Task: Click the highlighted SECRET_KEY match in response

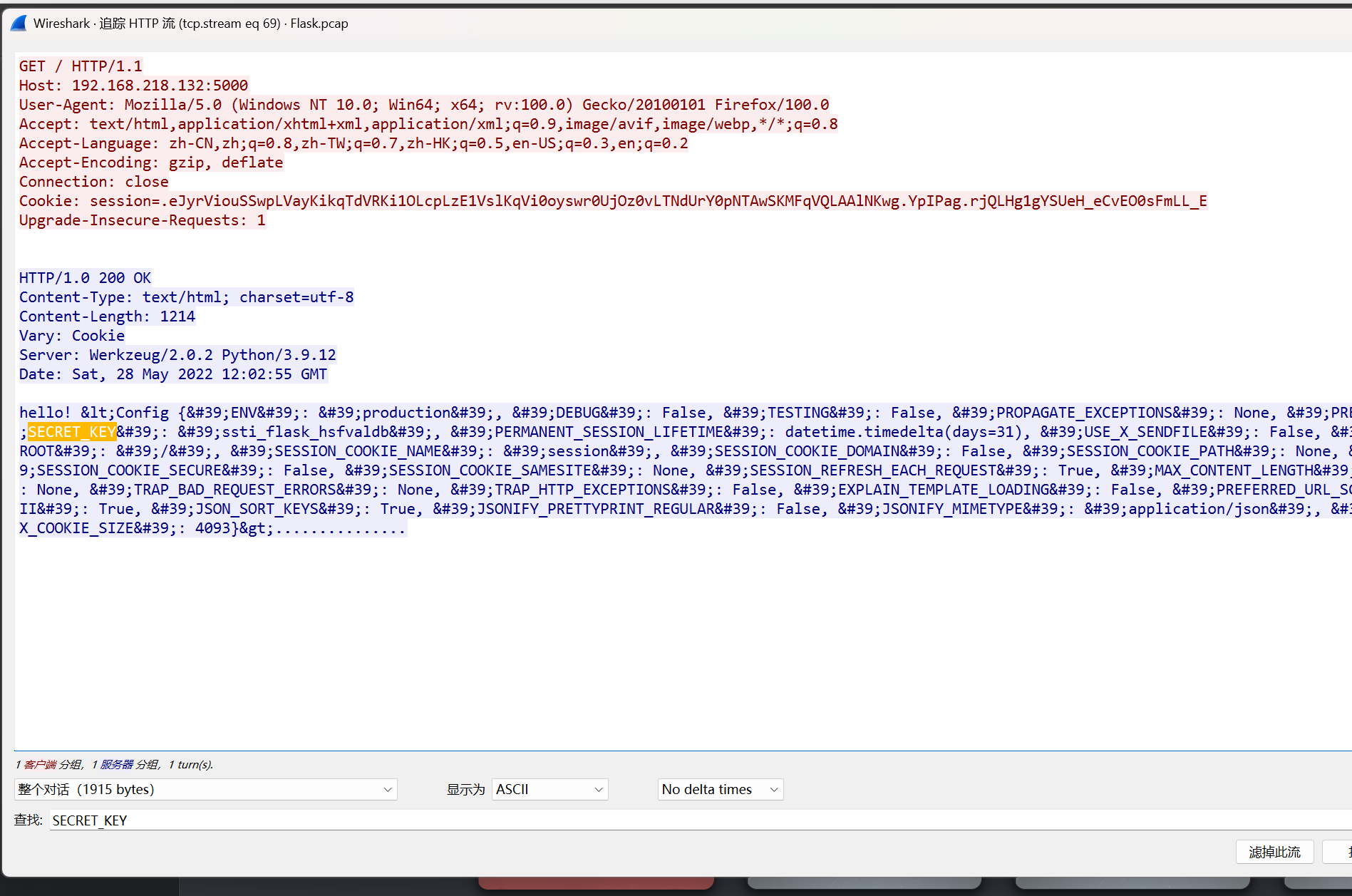Action: pyautogui.click(x=72, y=432)
